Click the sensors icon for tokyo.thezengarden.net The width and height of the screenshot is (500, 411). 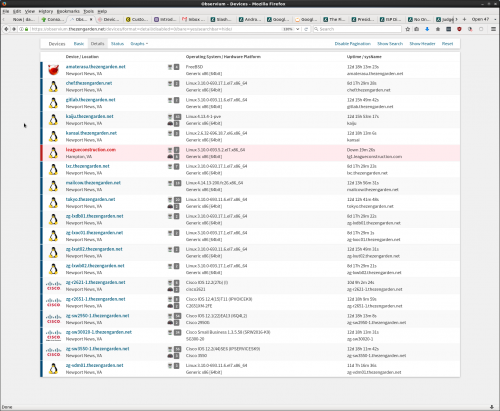(x=170, y=207)
